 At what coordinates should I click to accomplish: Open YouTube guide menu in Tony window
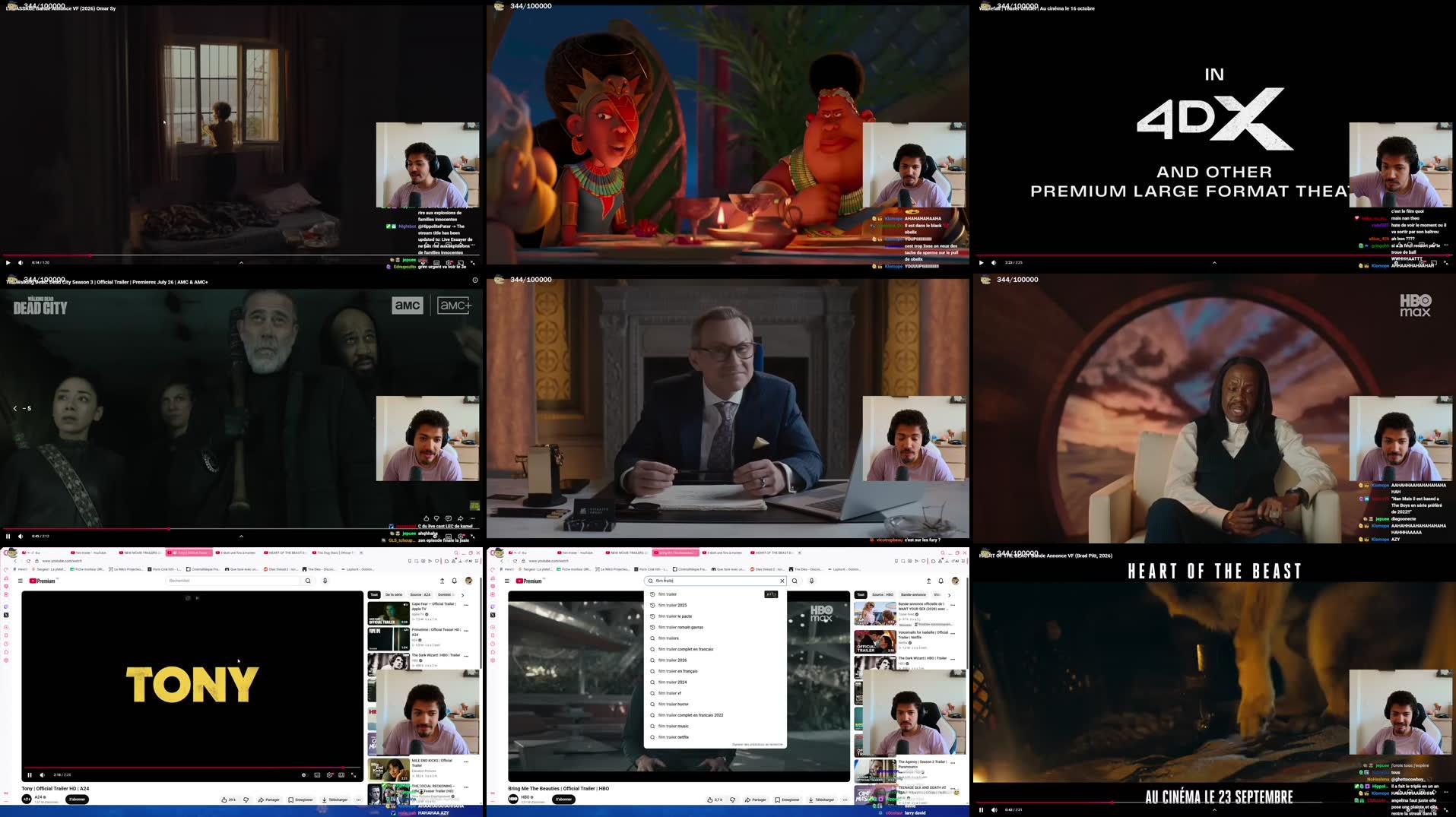[21, 581]
